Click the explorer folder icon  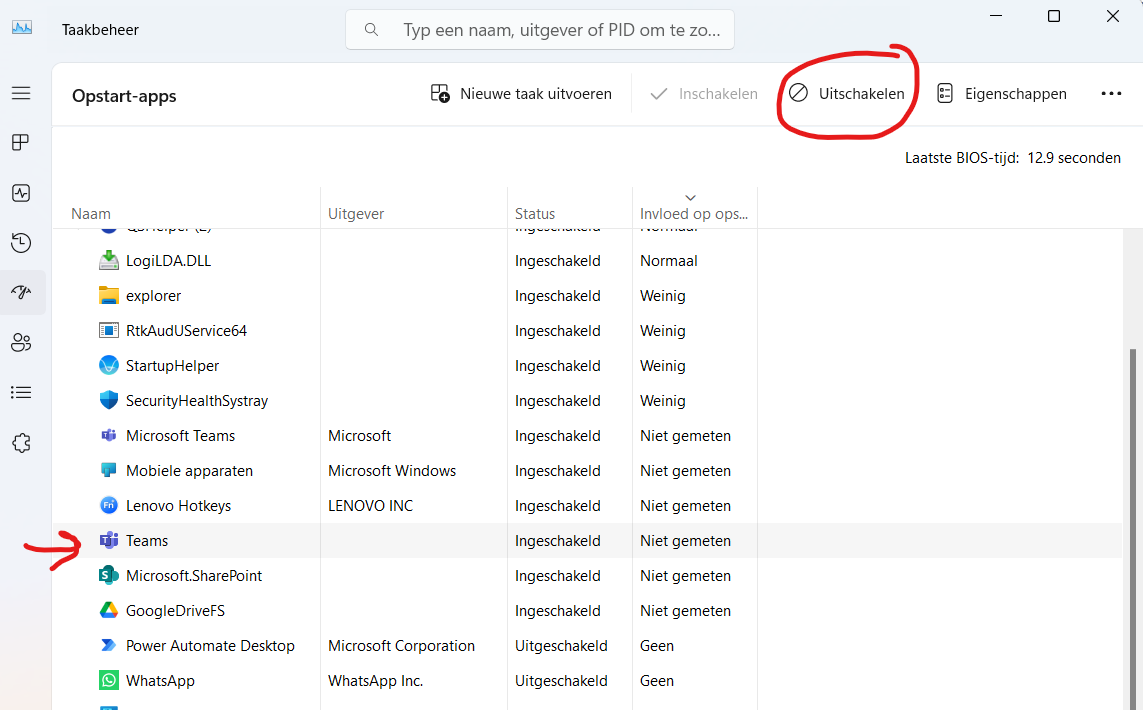[109, 295]
